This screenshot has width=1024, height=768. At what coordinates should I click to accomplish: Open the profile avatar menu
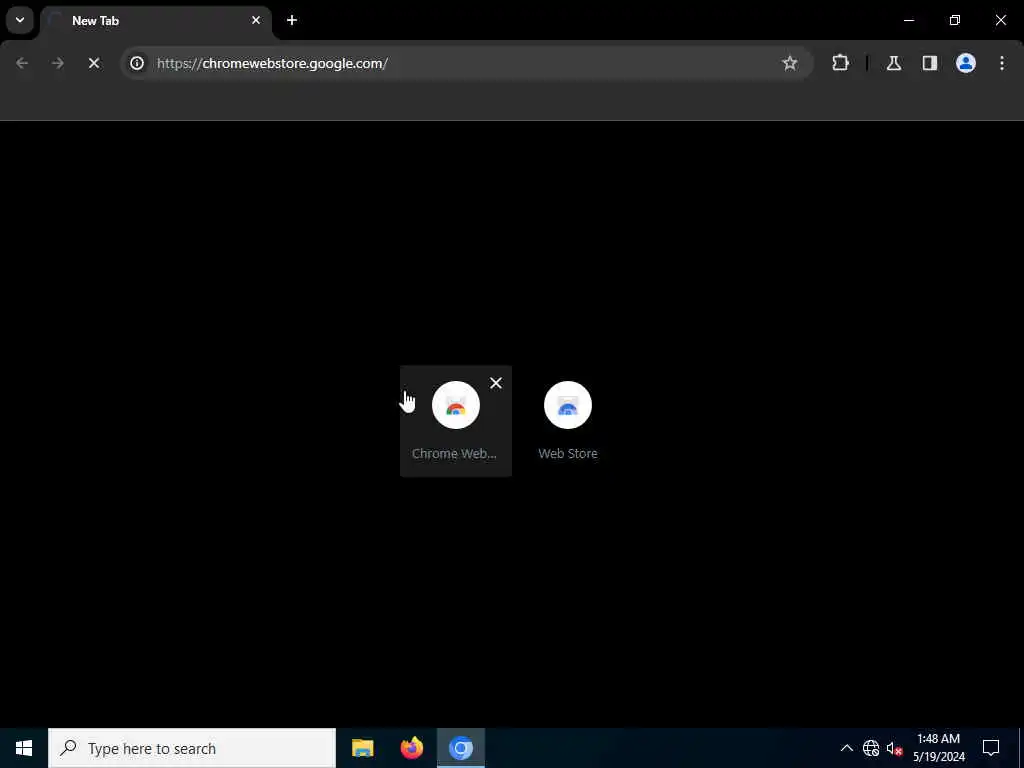966,63
